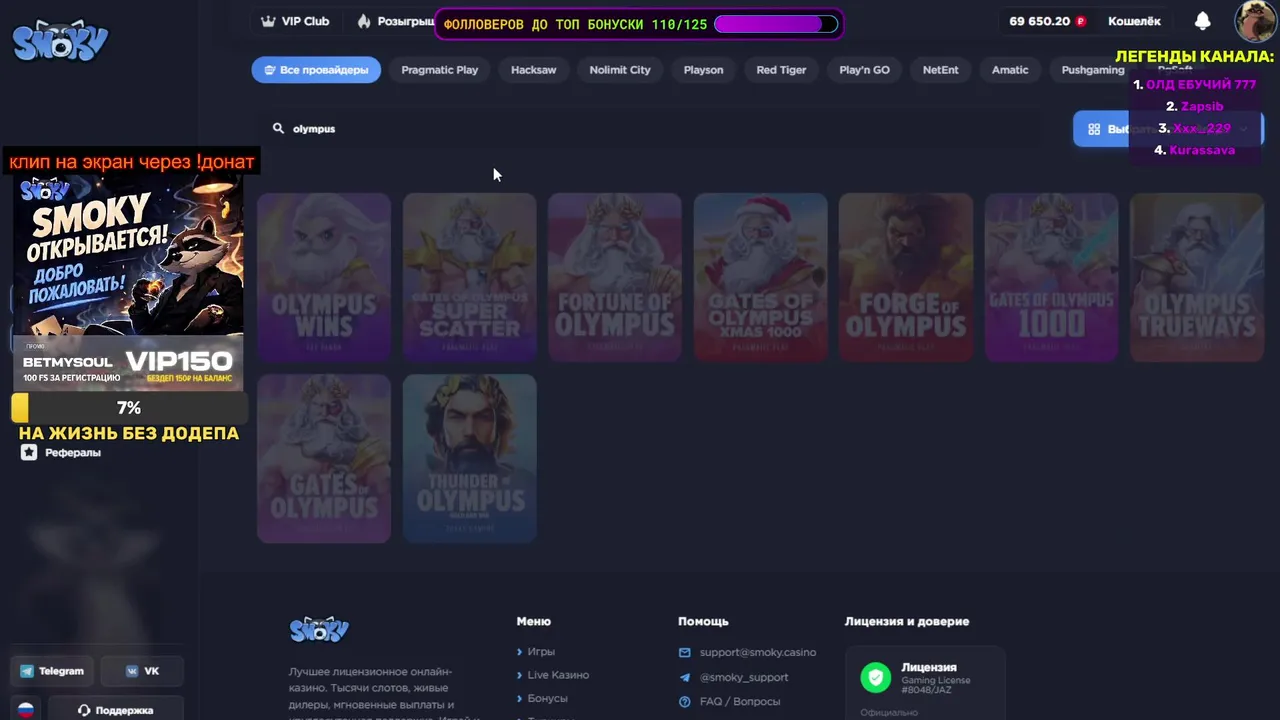Screen dimensions: 1280x720
Task: Open the original Gates of Olympus game
Action: pos(324,459)
